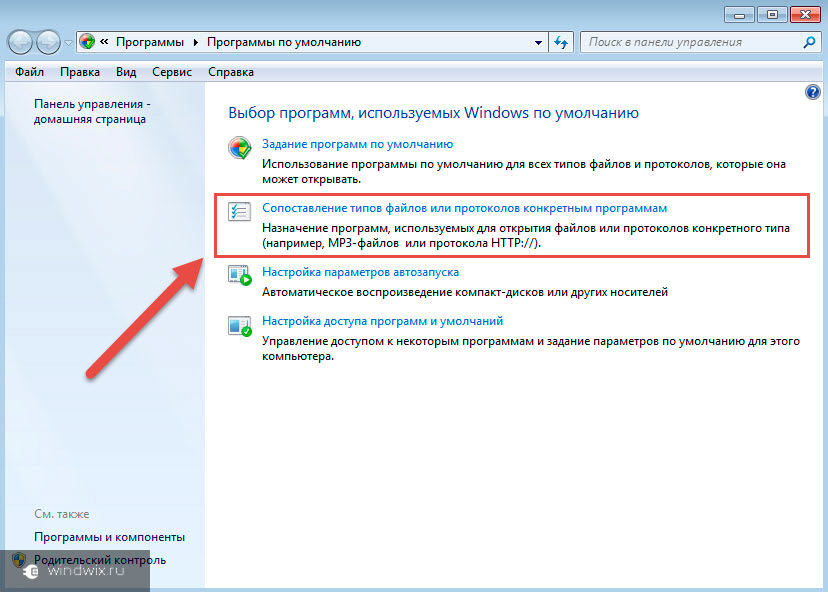Click text Автоматическое воспроизведение компакт-дисков
The image size is (828, 592).
[x=465, y=292]
